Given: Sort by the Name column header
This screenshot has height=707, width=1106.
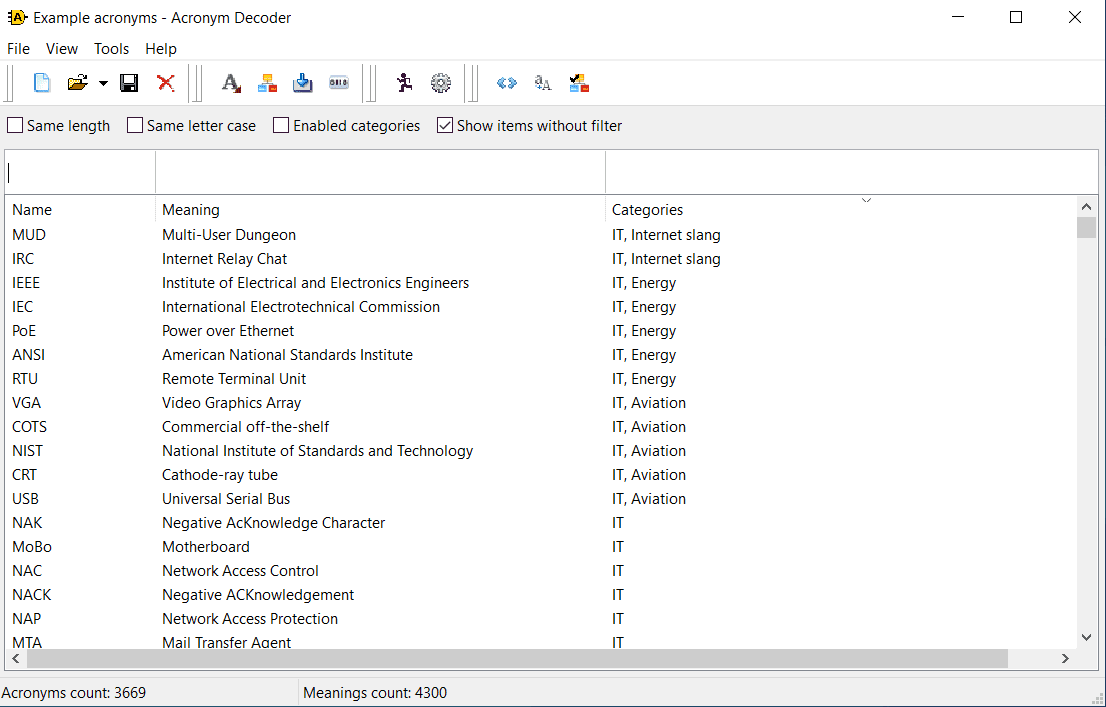Looking at the screenshot, I should [x=32, y=210].
